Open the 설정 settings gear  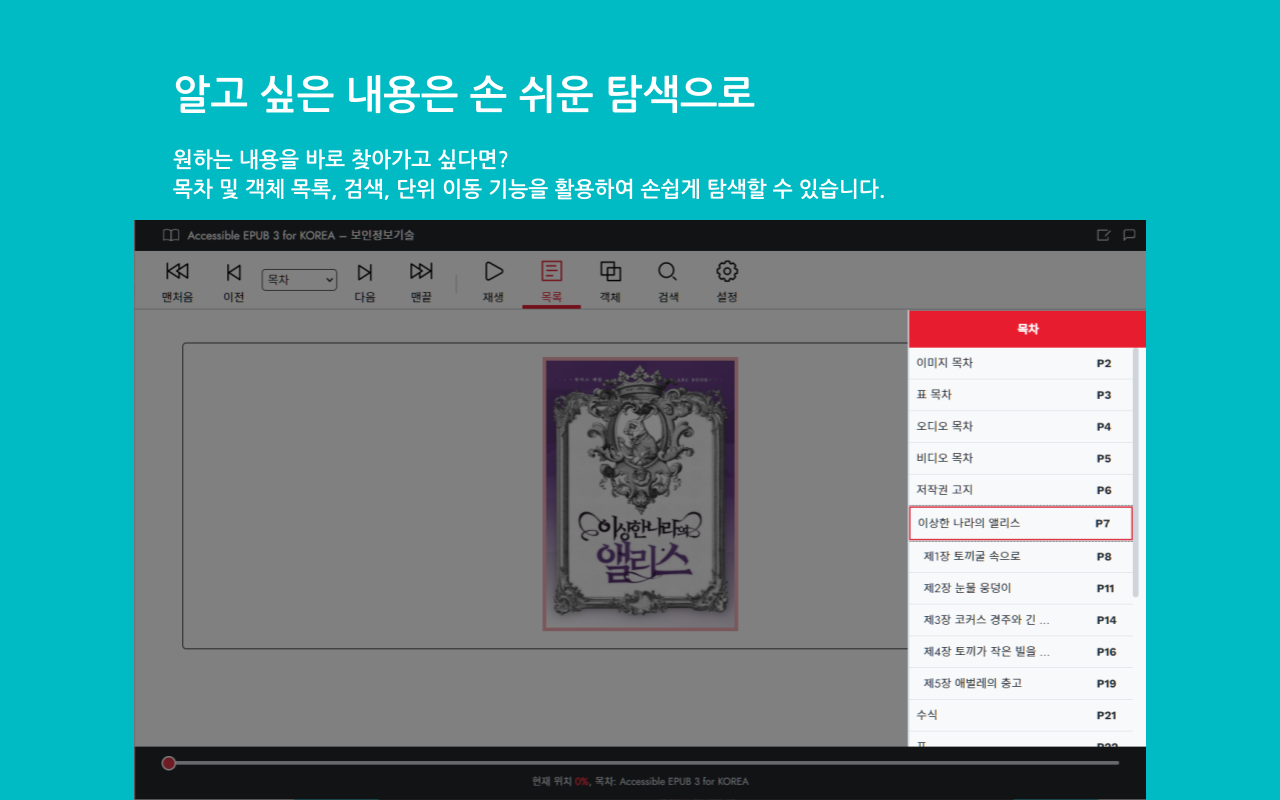click(x=726, y=271)
